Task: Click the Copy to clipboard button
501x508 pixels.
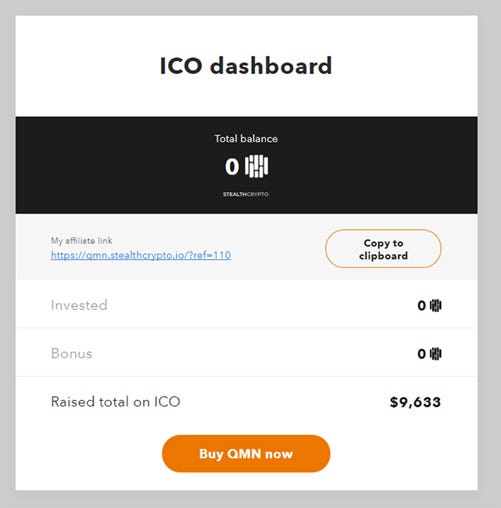Action: 383,249
